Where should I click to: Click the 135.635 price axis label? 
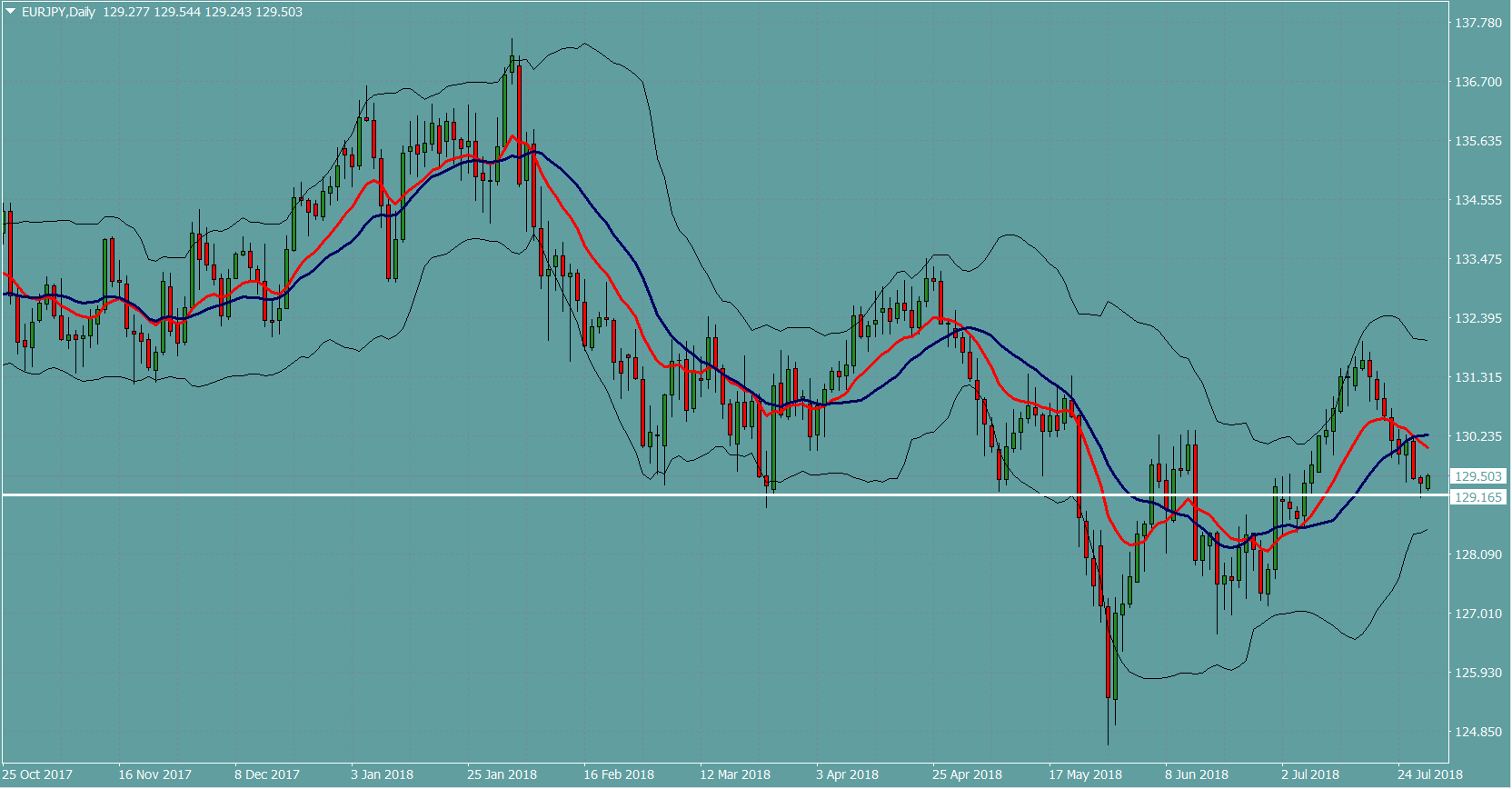[x=1478, y=141]
